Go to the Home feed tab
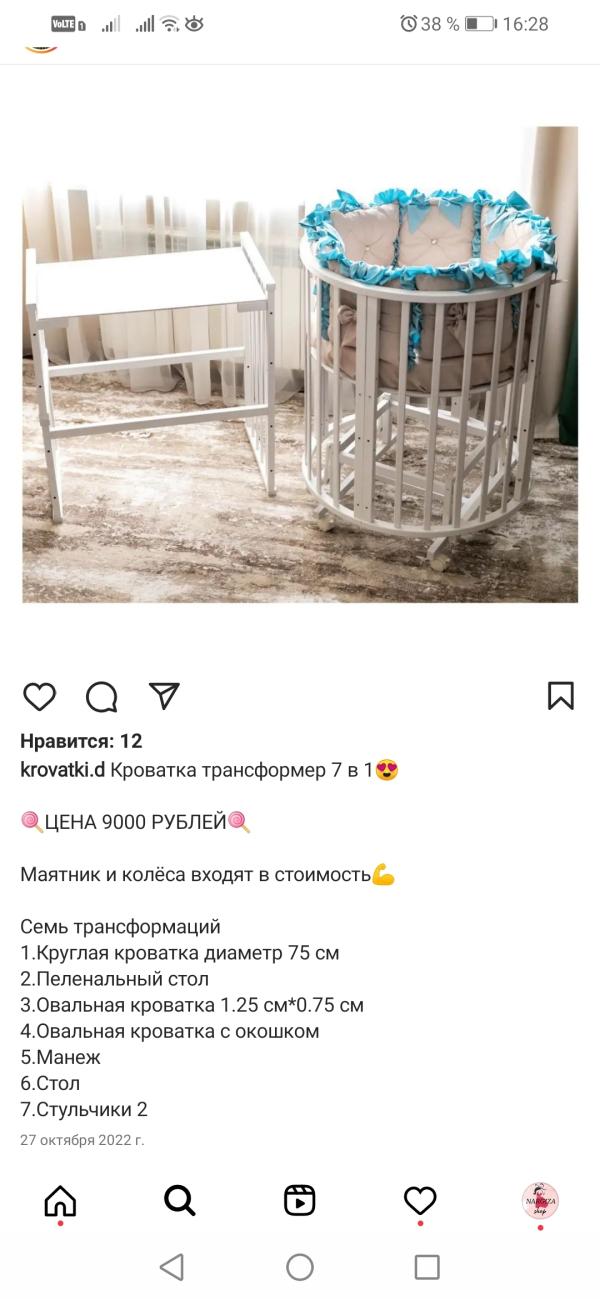The image size is (600, 1299). point(60,1200)
